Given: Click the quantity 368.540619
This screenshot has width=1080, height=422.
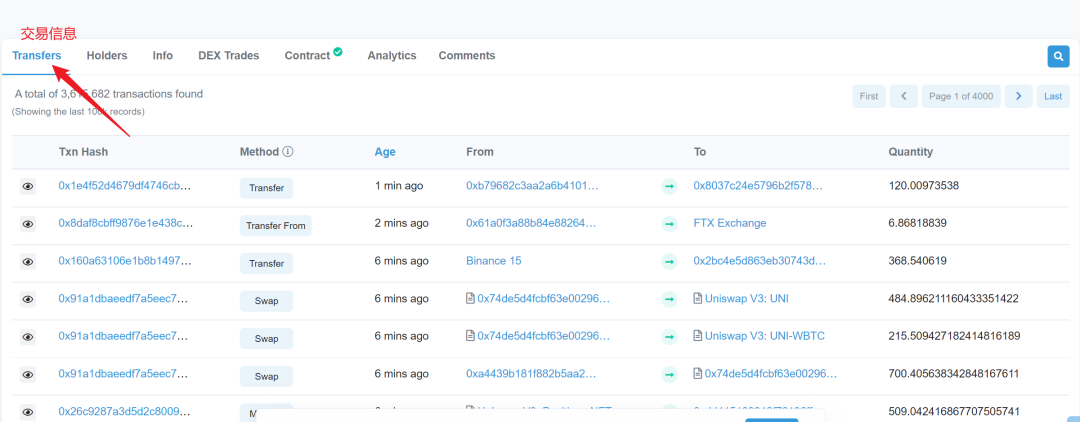Looking at the screenshot, I should click(917, 261).
